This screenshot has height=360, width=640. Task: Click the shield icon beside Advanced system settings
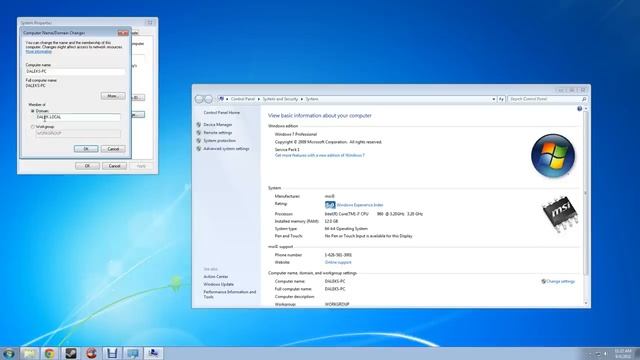199,149
